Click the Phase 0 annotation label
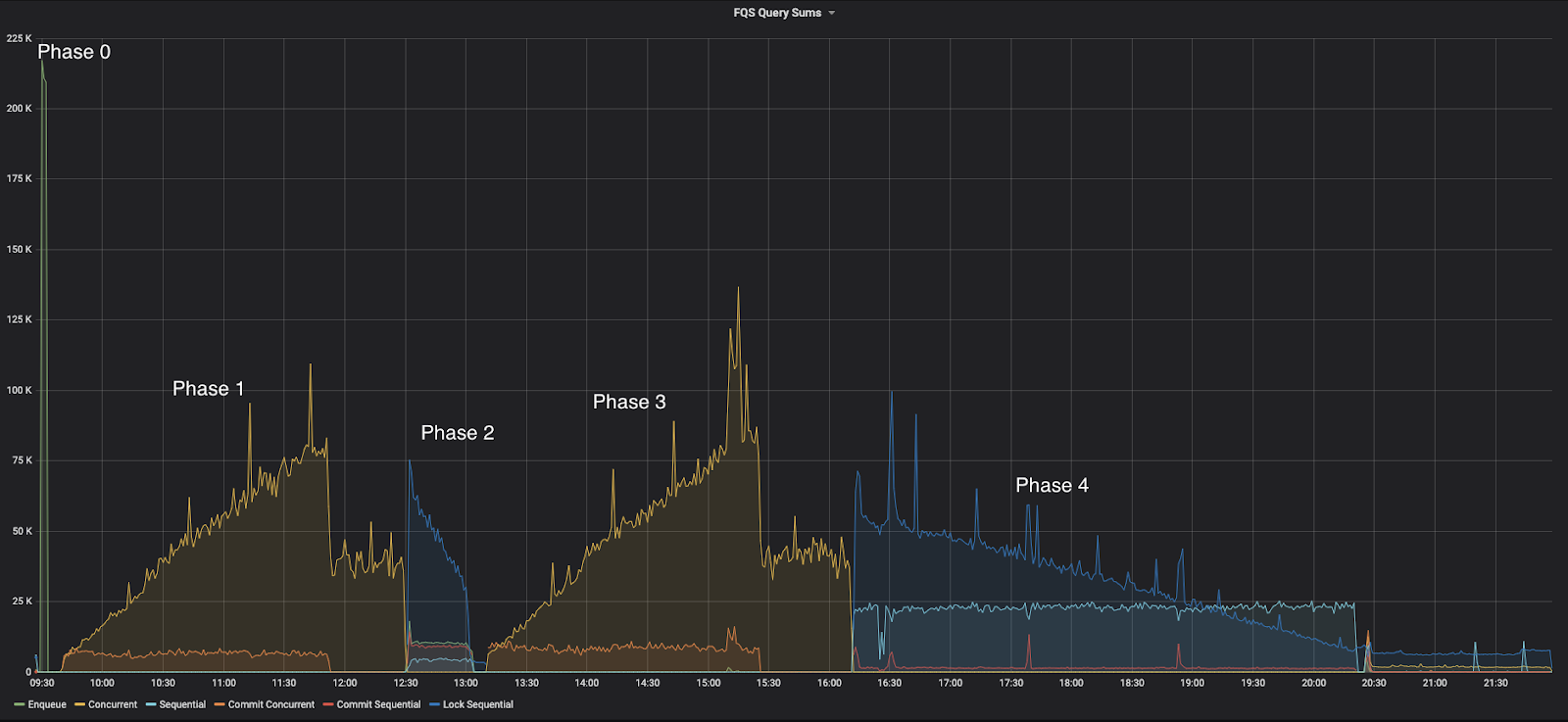Screen dimensions: 1568x722 click(73, 52)
